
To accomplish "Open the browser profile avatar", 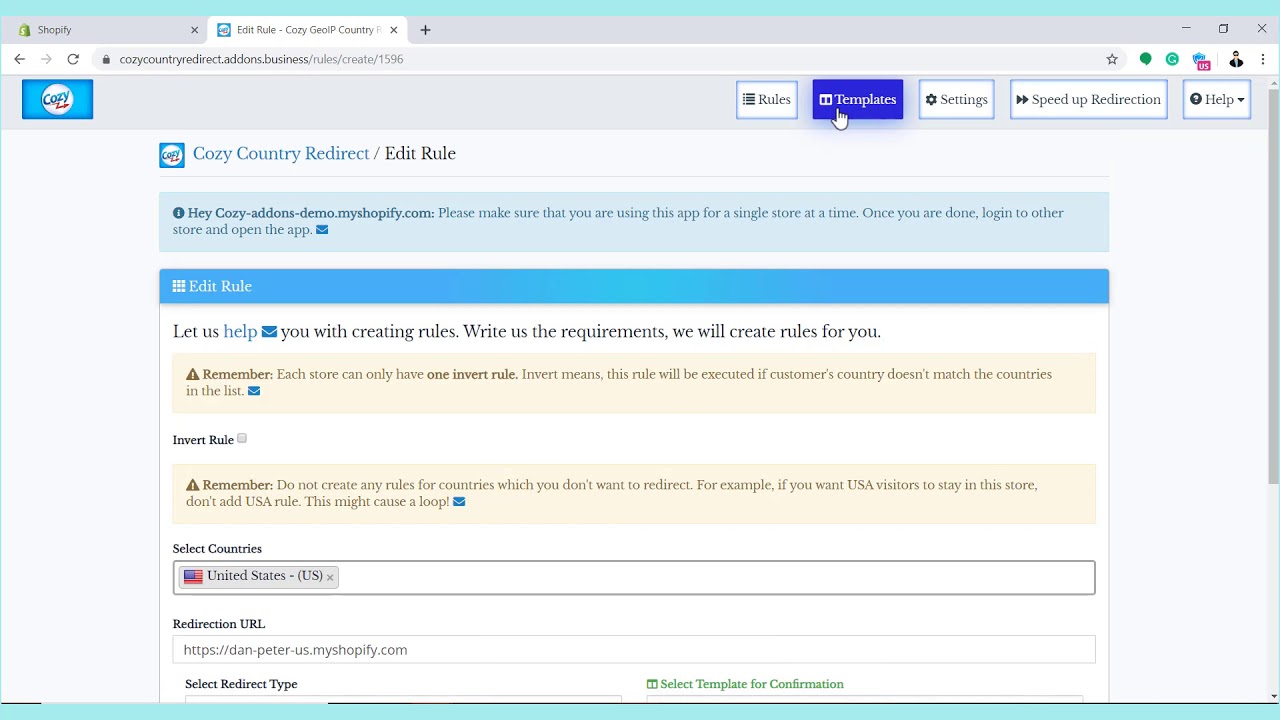I will point(1236,59).
